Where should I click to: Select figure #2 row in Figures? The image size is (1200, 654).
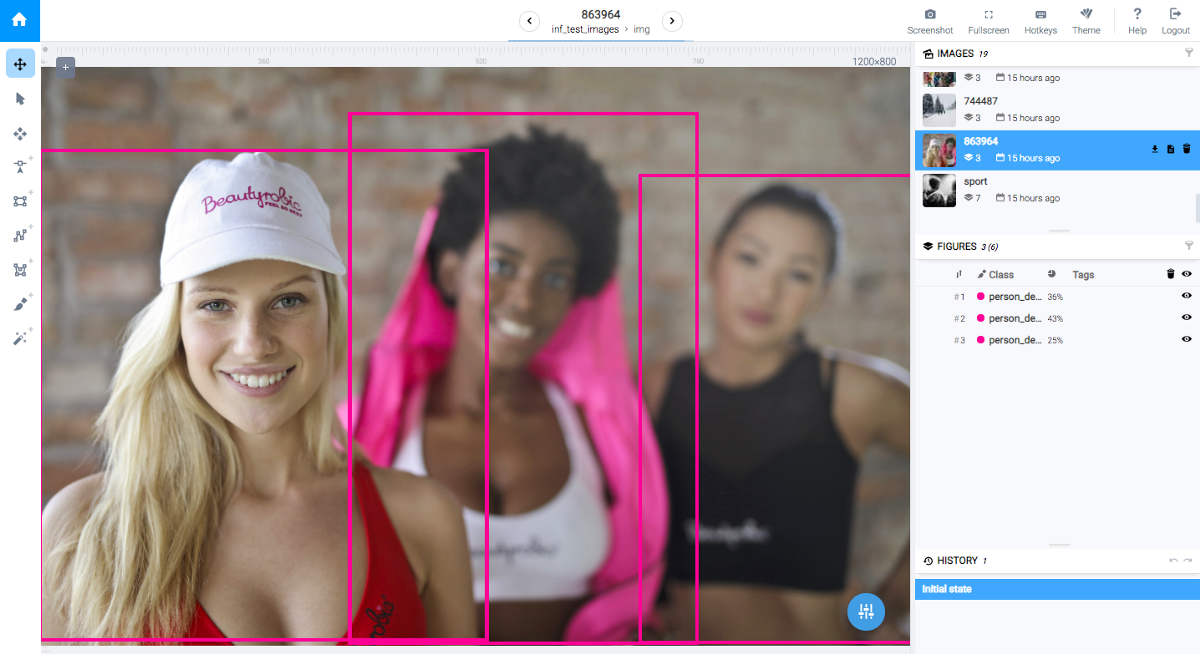click(1057, 318)
